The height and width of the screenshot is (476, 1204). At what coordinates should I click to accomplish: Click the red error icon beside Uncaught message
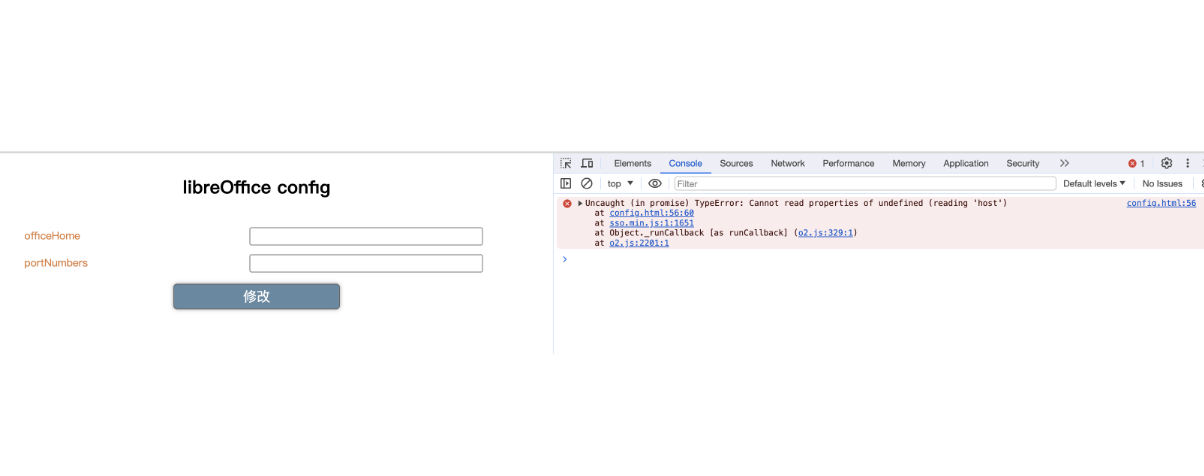coord(567,203)
